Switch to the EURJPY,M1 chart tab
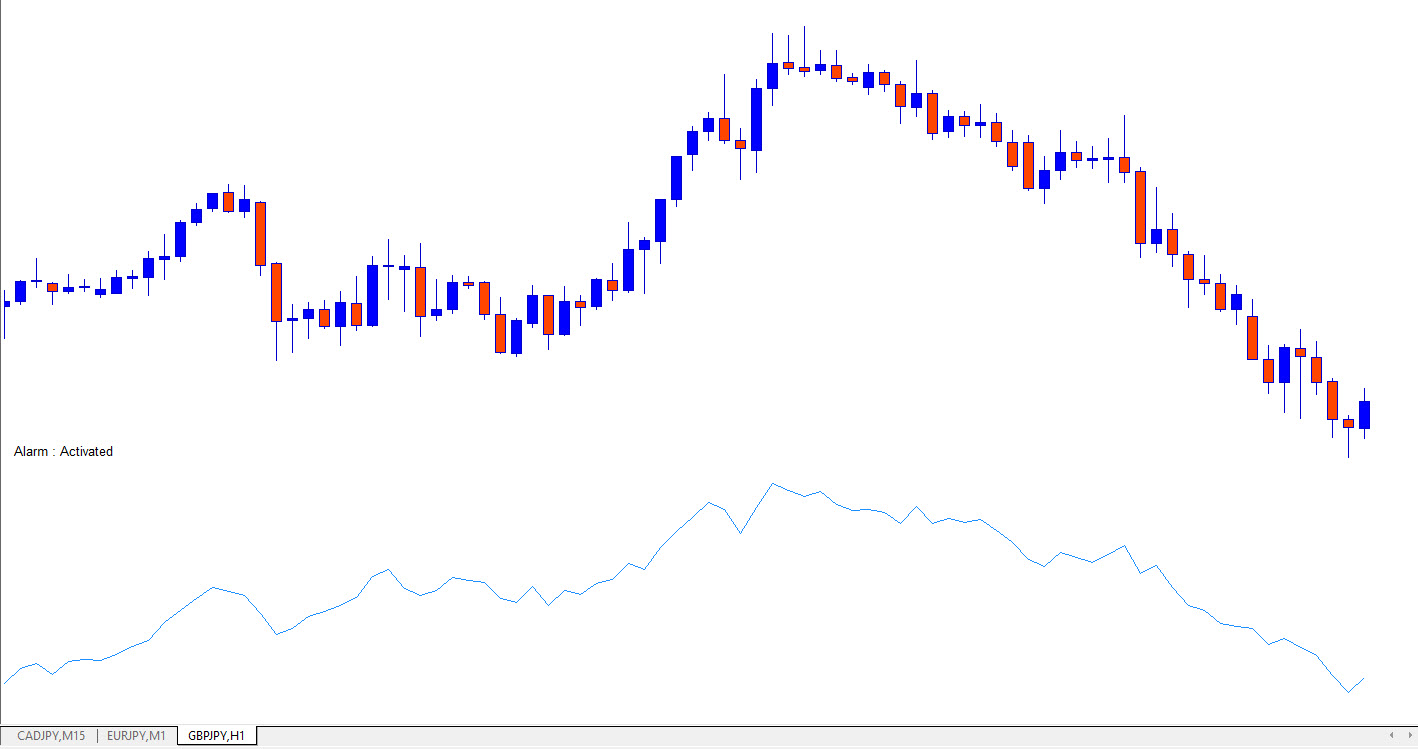 coord(136,736)
